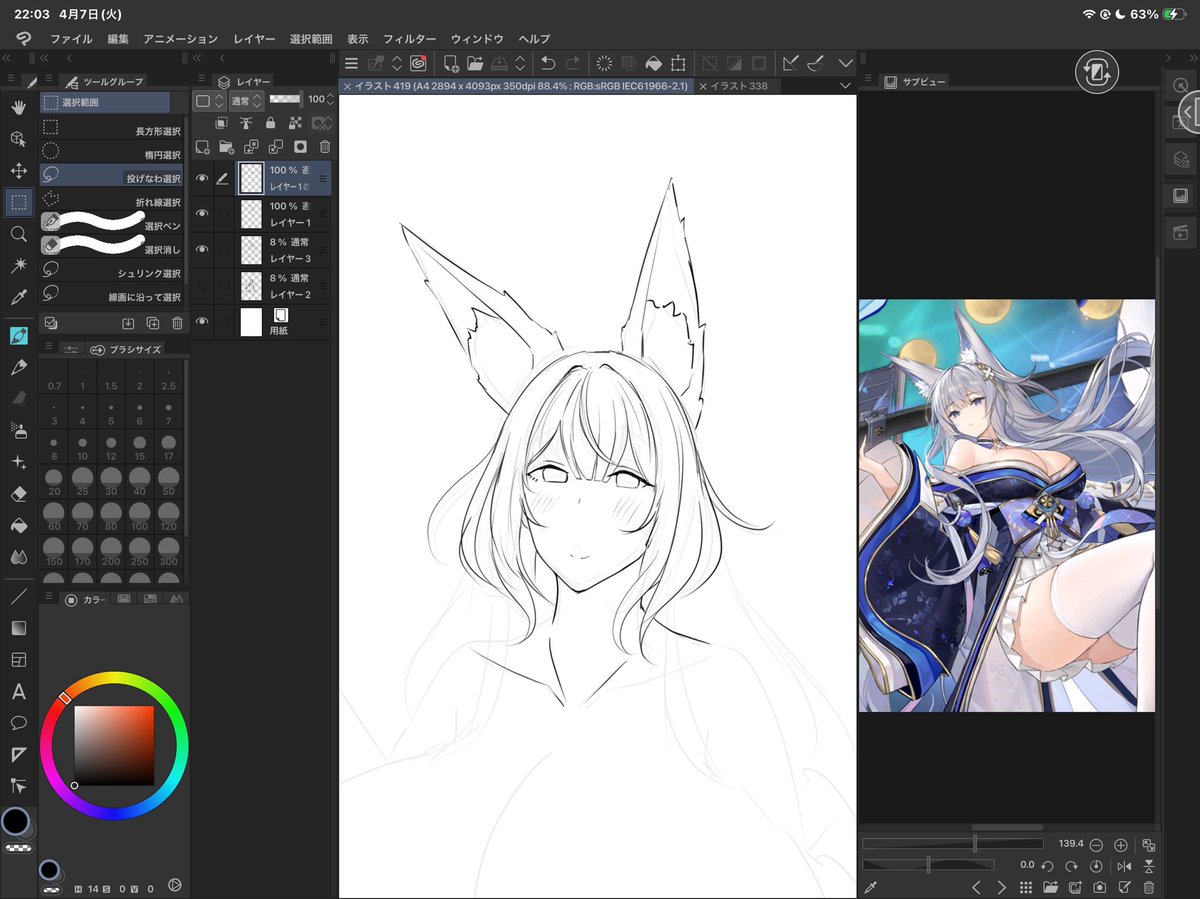Screen dimensions: 1200x899
Task: Toggle Lock transparent pixels icon
Action: click(x=295, y=123)
